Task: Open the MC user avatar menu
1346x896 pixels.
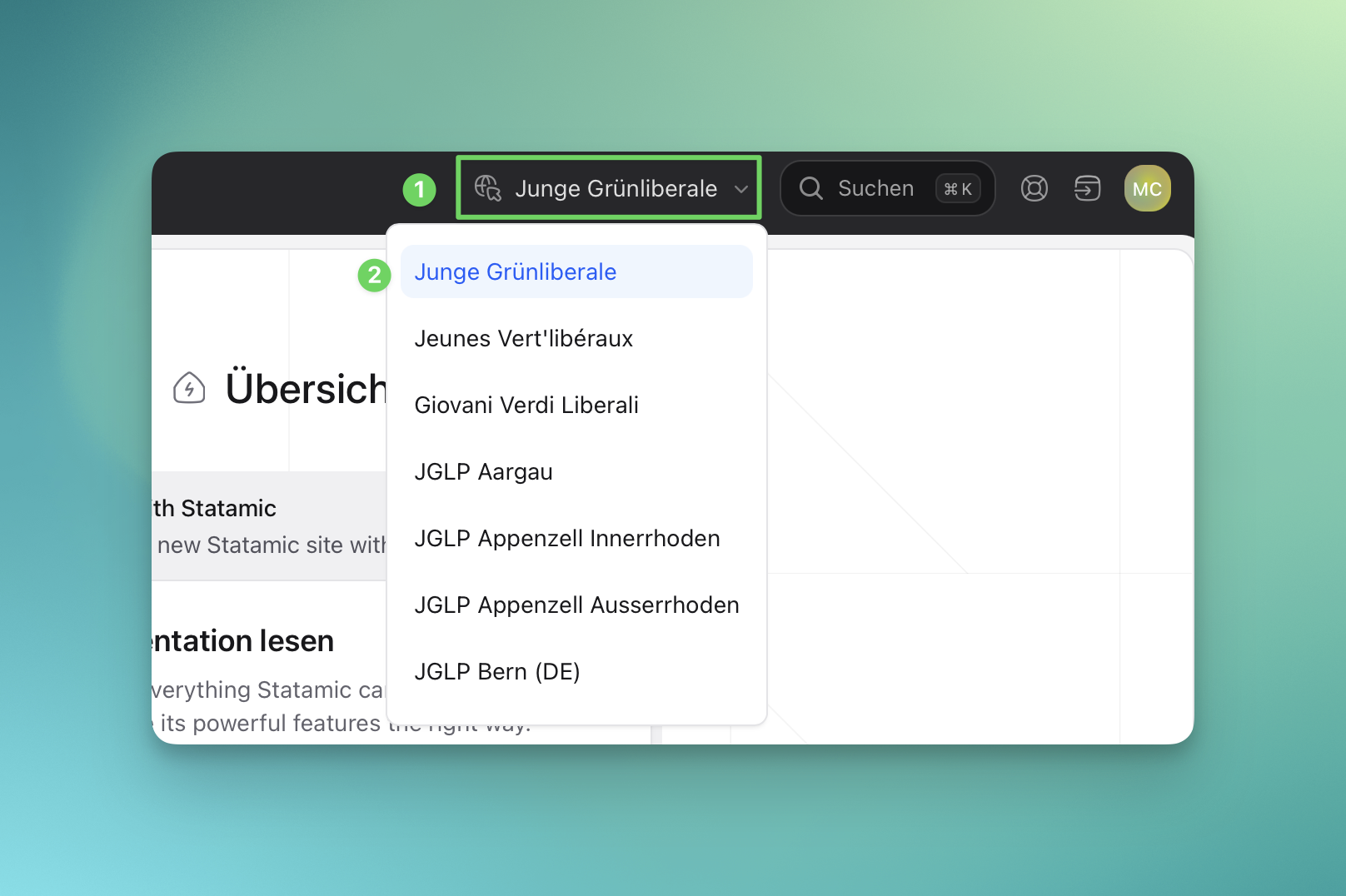Action: [x=1148, y=188]
